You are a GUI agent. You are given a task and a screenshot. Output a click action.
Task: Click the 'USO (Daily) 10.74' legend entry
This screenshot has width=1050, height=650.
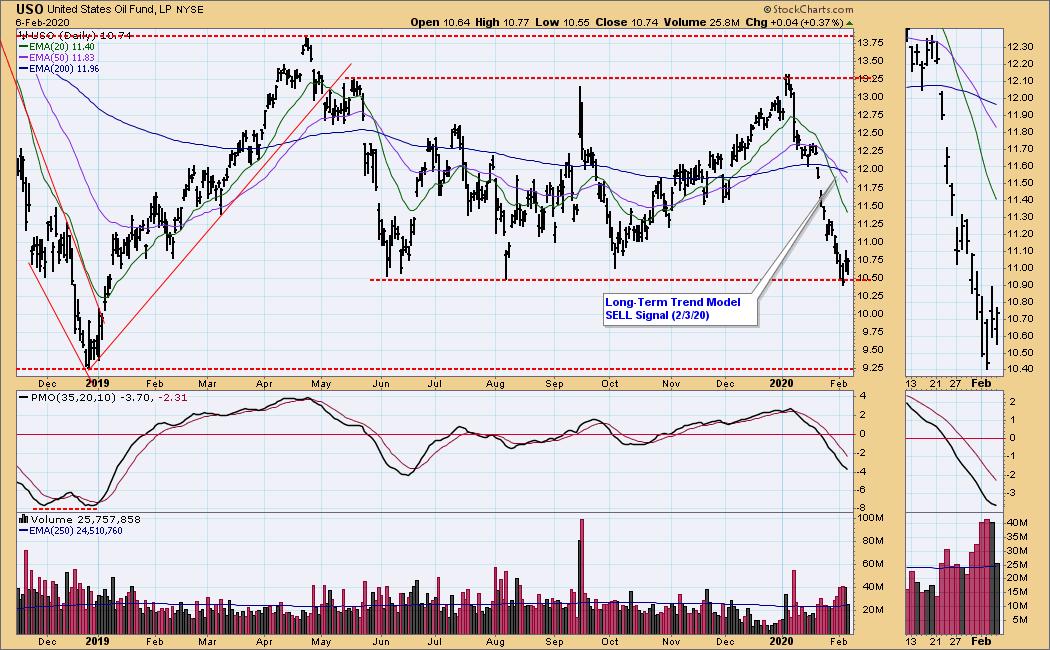click(76, 35)
